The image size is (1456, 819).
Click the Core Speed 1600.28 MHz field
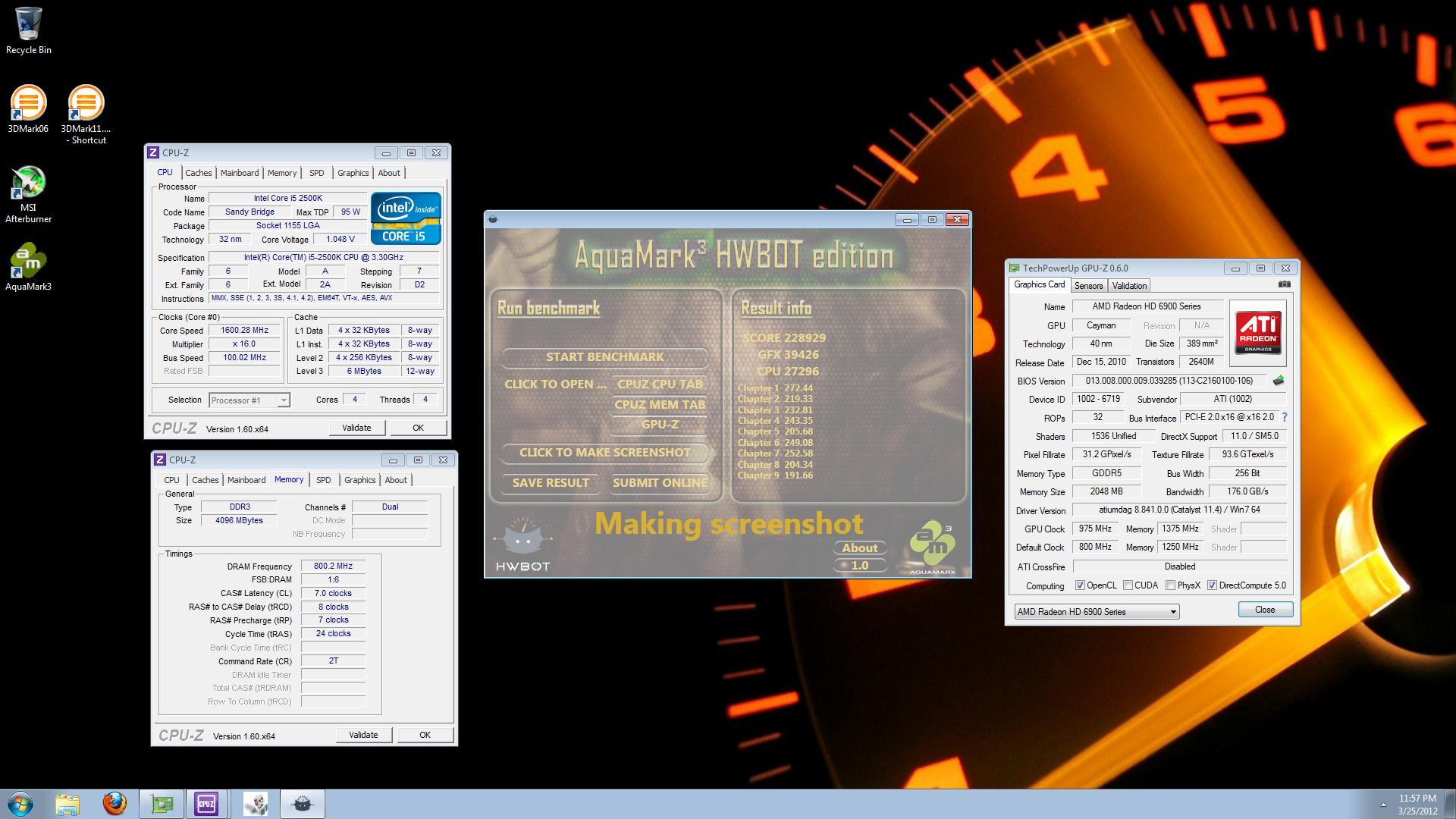244,331
